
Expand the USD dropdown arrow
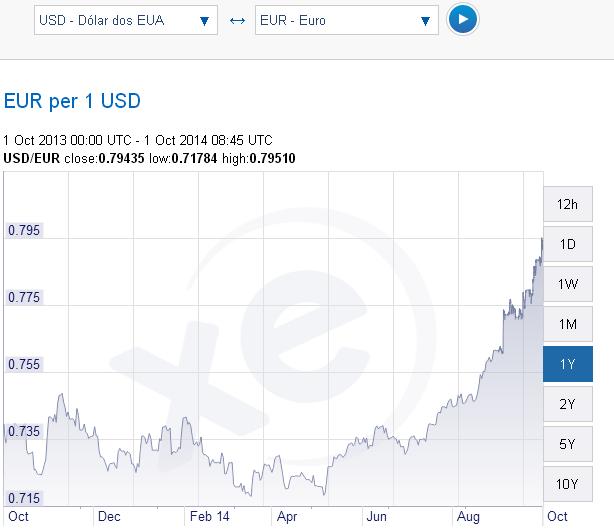click(205, 20)
